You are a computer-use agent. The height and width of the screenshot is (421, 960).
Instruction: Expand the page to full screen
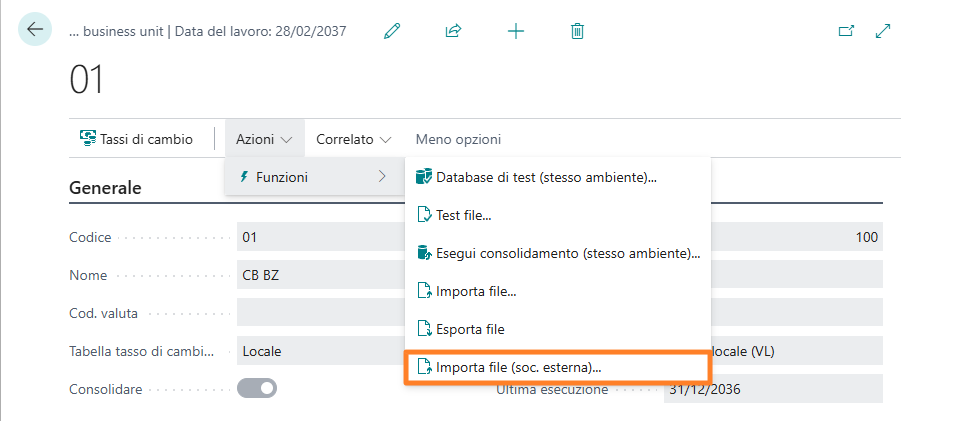[x=883, y=31]
